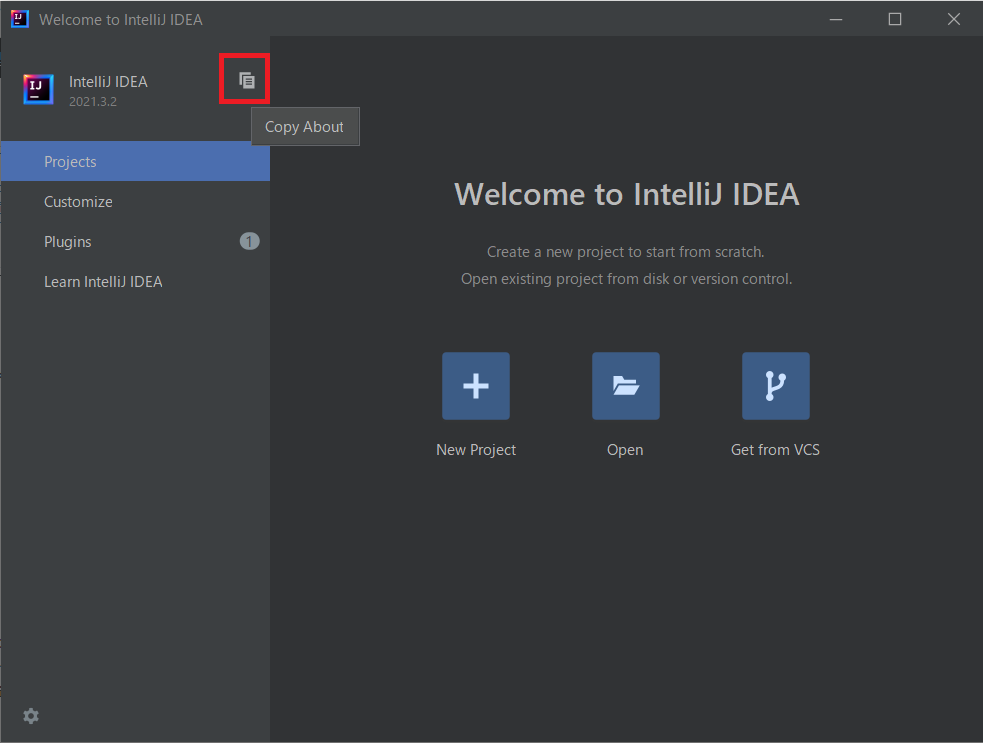Close the Welcome to IntelliJ IDEA window
The width and height of the screenshot is (983, 743).
(954, 19)
